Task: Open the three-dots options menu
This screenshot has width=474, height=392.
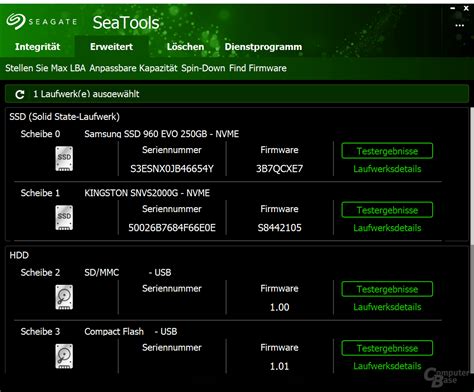Action: (459, 25)
